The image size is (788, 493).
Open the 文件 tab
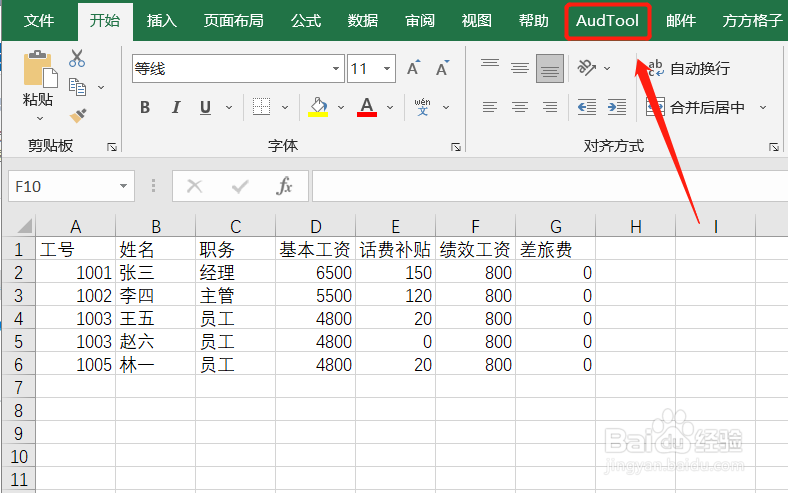(x=39, y=21)
